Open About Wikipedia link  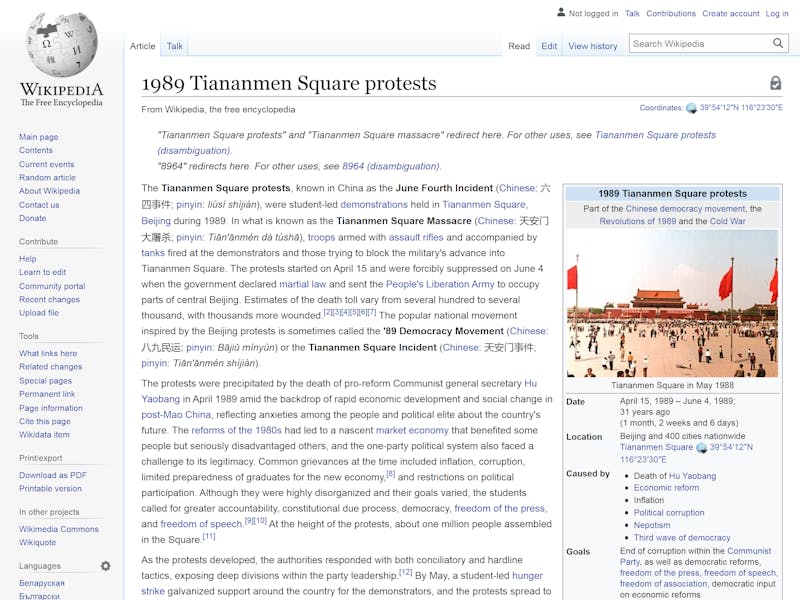[x=49, y=191]
